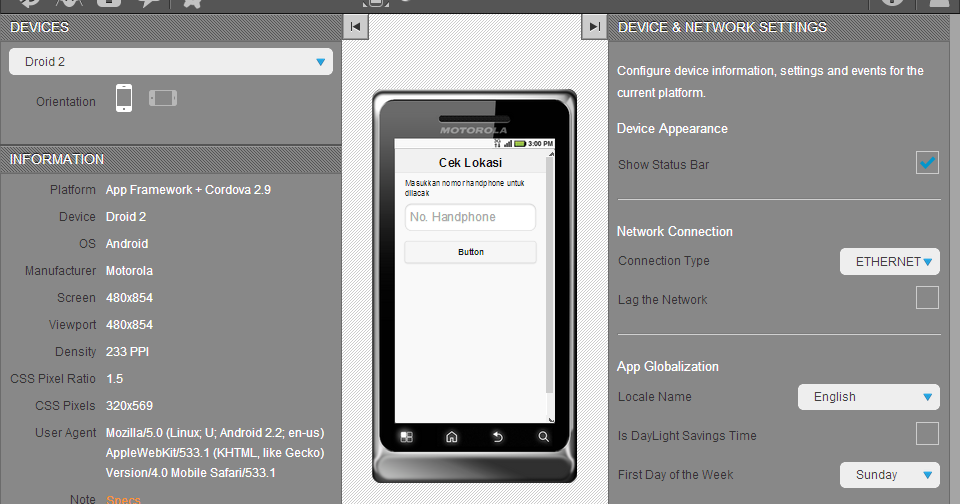
Task: Select portrait orientation icon
Action: click(x=124, y=98)
